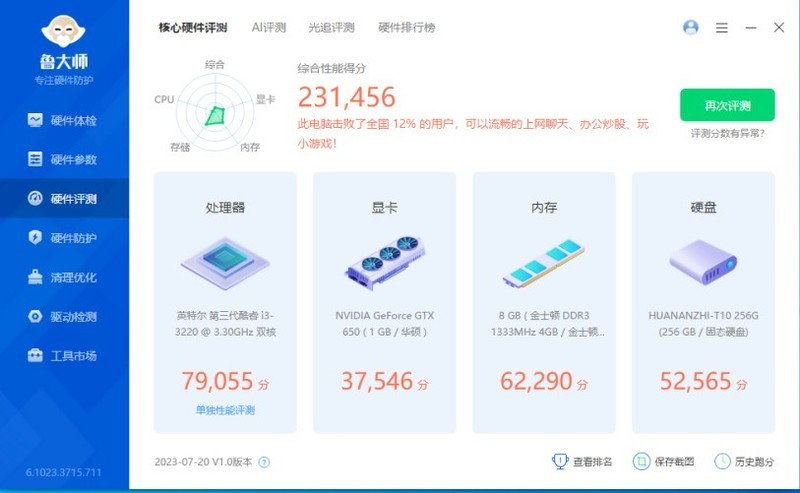Click the 处理器 card title

click(x=225, y=208)
